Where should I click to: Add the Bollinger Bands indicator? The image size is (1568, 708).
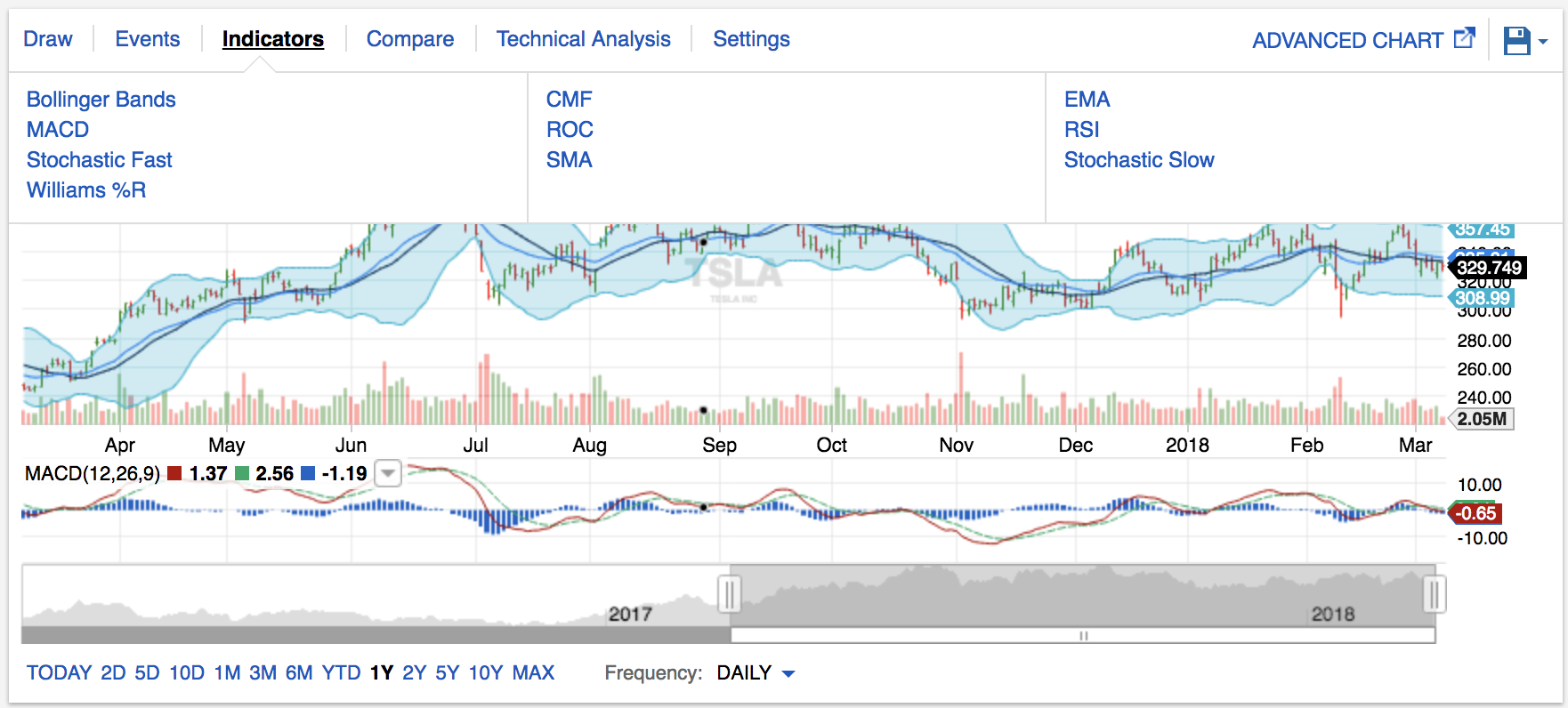click(x=101, y=100)
